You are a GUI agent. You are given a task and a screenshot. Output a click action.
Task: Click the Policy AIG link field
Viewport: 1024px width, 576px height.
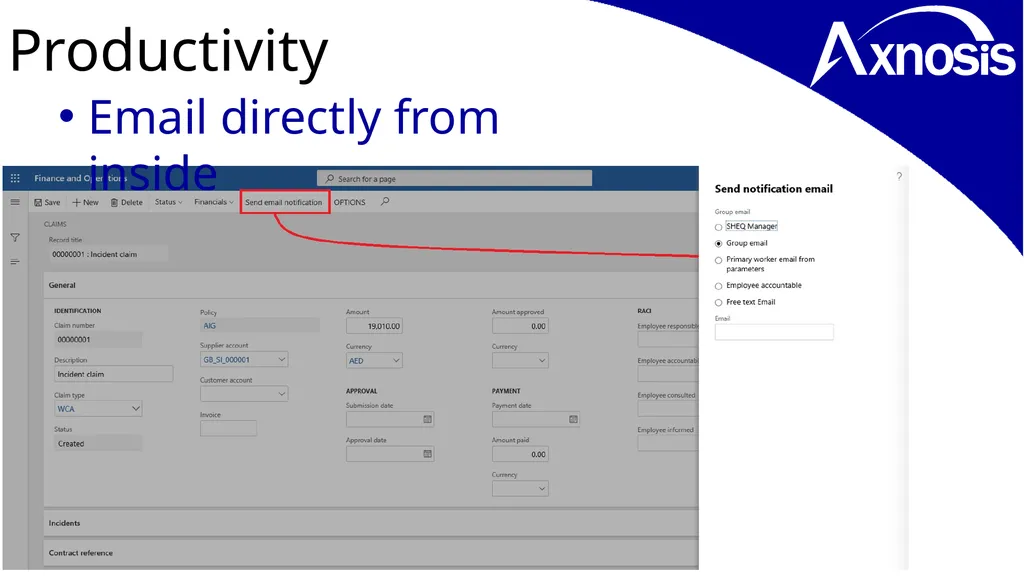click(260, 325)
